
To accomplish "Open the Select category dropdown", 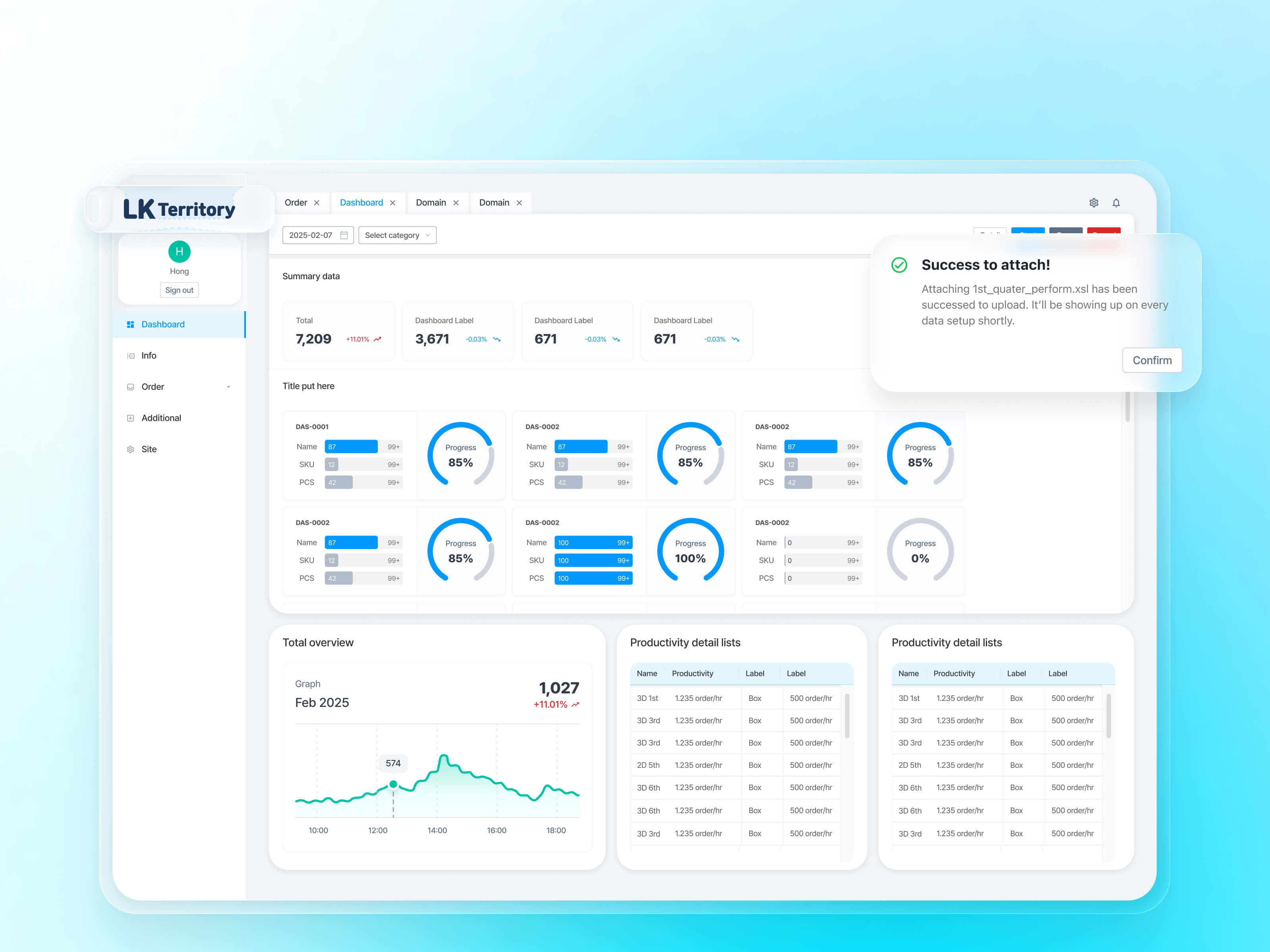I will [397, 235].
